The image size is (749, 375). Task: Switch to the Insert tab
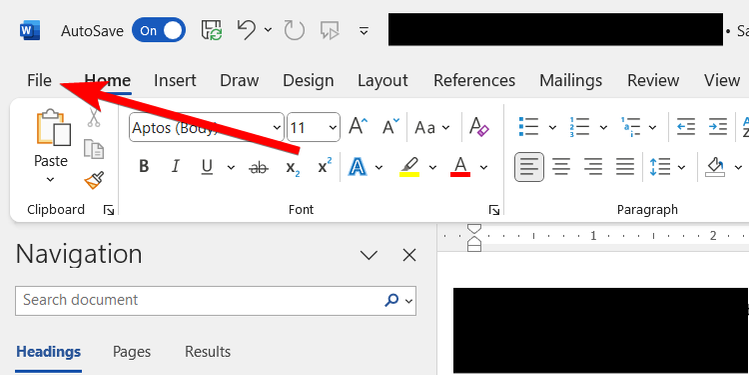(175, 80)
